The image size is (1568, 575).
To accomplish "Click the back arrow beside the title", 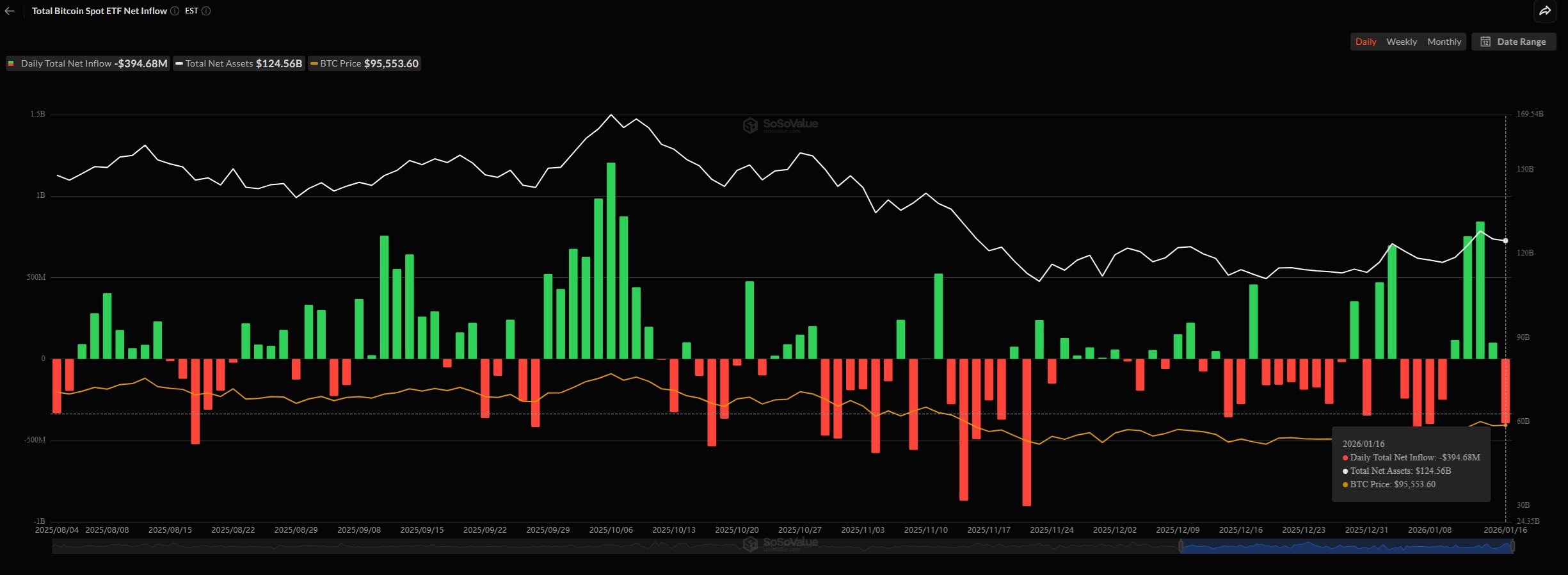I will 10,11.
